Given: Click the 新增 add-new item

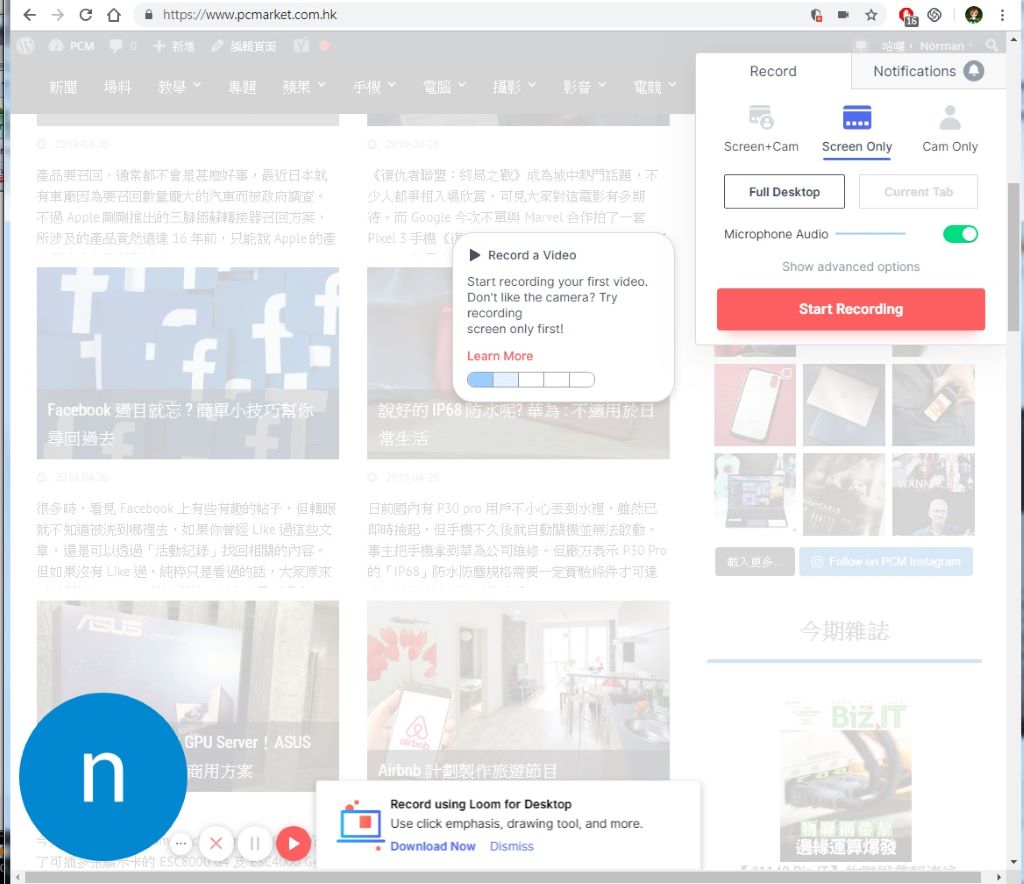Looking at the screenshot, I should 174,46.
